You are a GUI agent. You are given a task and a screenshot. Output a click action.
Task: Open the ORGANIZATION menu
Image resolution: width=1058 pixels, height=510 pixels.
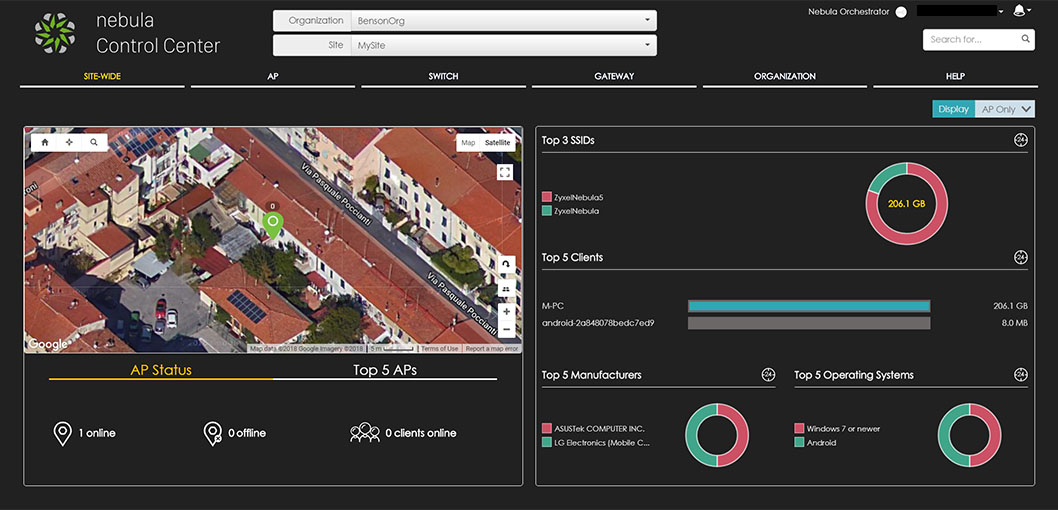[785, 77]
